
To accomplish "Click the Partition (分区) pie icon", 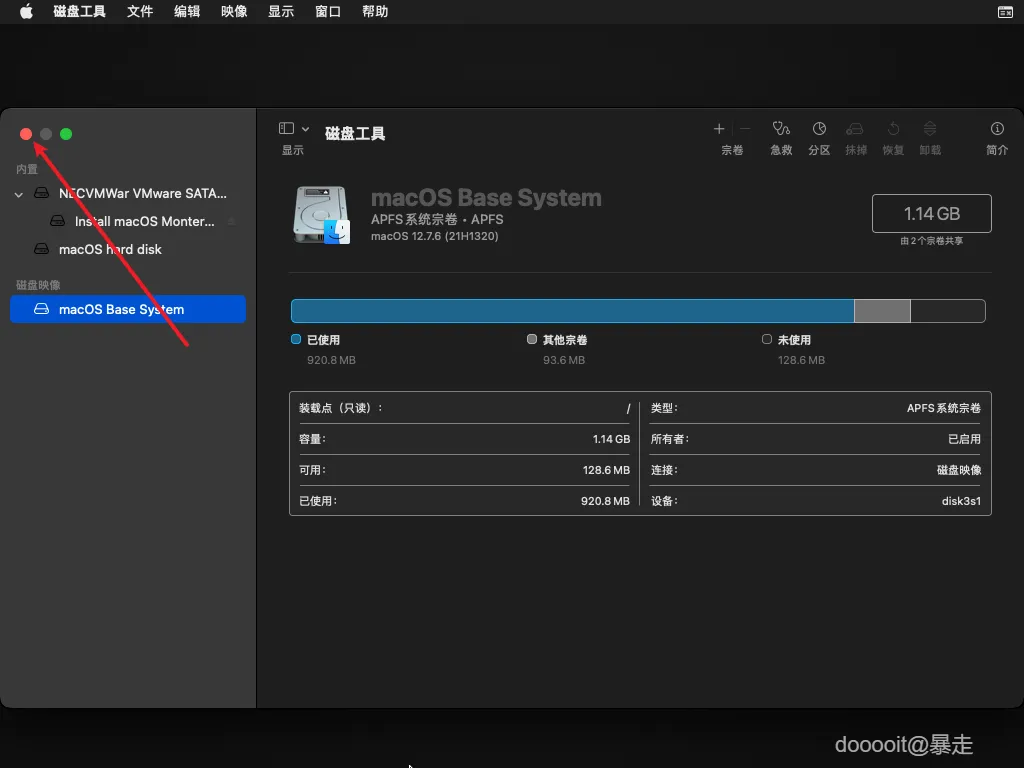I will [x=819, y=129].
